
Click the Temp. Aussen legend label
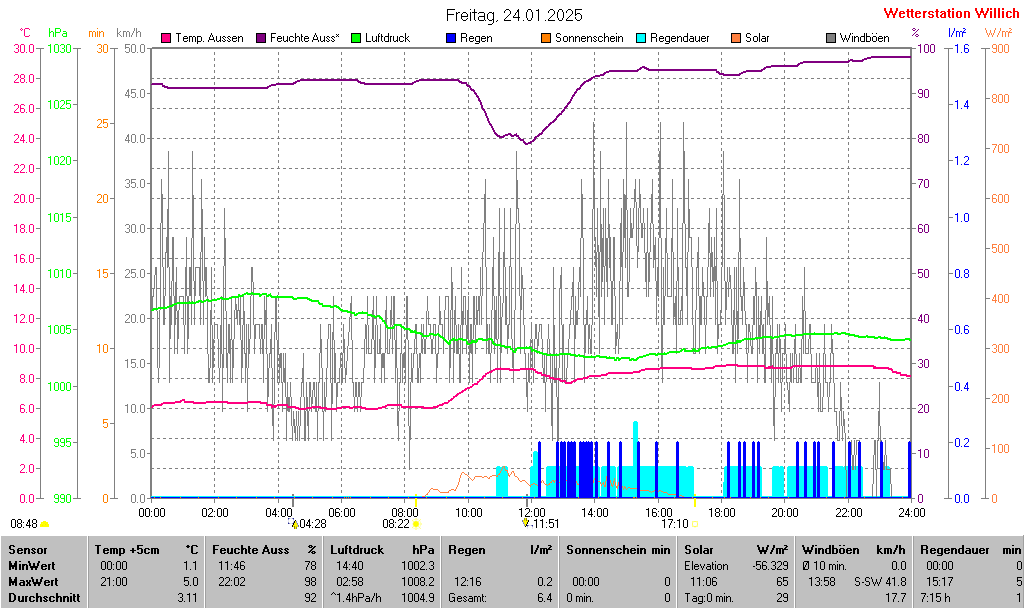209,39
